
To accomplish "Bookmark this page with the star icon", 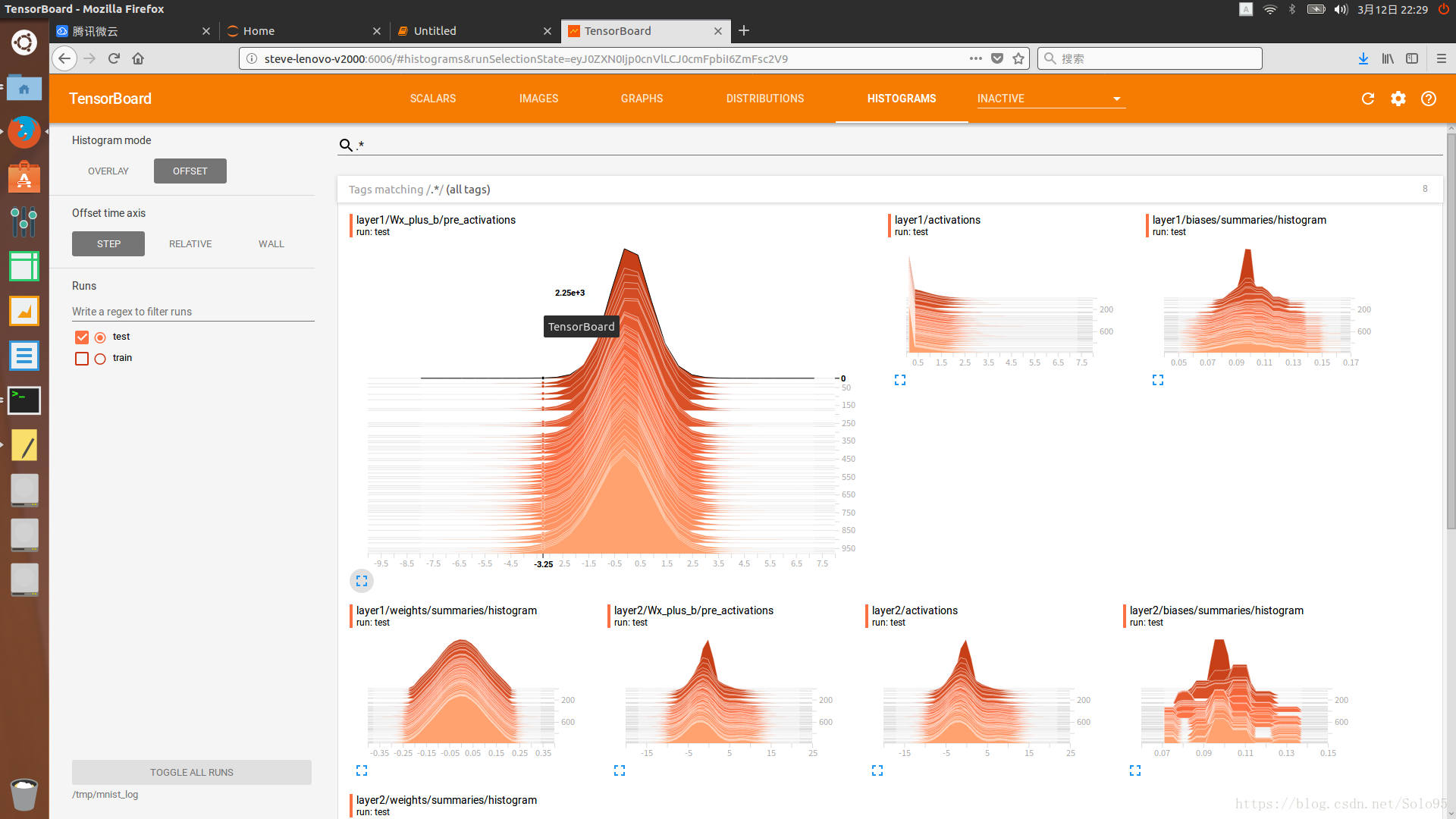I will point(1018,58).
